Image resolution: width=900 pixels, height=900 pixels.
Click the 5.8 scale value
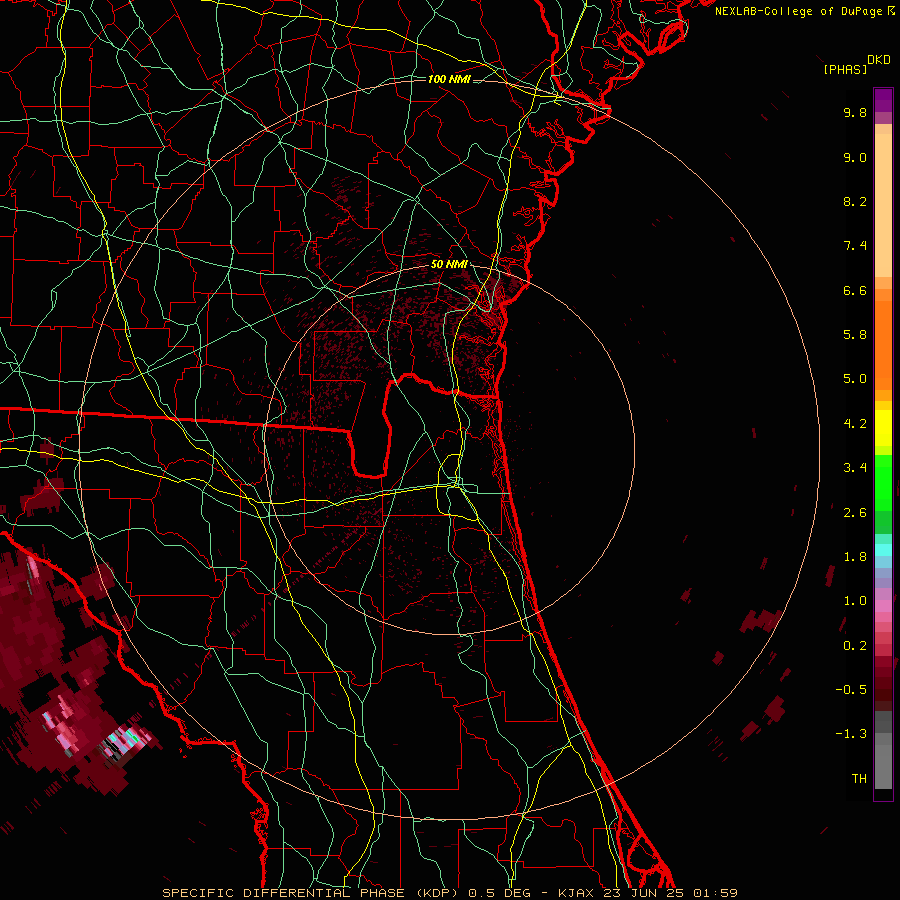click(x=855, y=335)
